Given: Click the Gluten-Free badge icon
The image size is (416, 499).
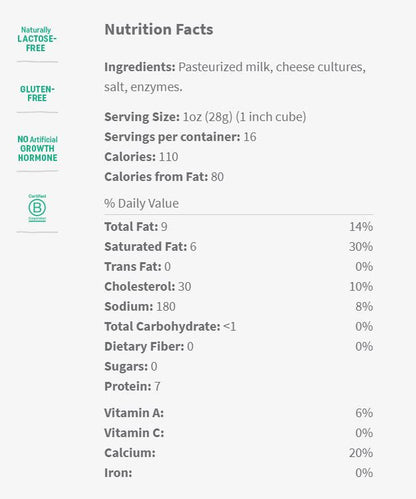Looking at the screenshot, I should coord(37,93).
